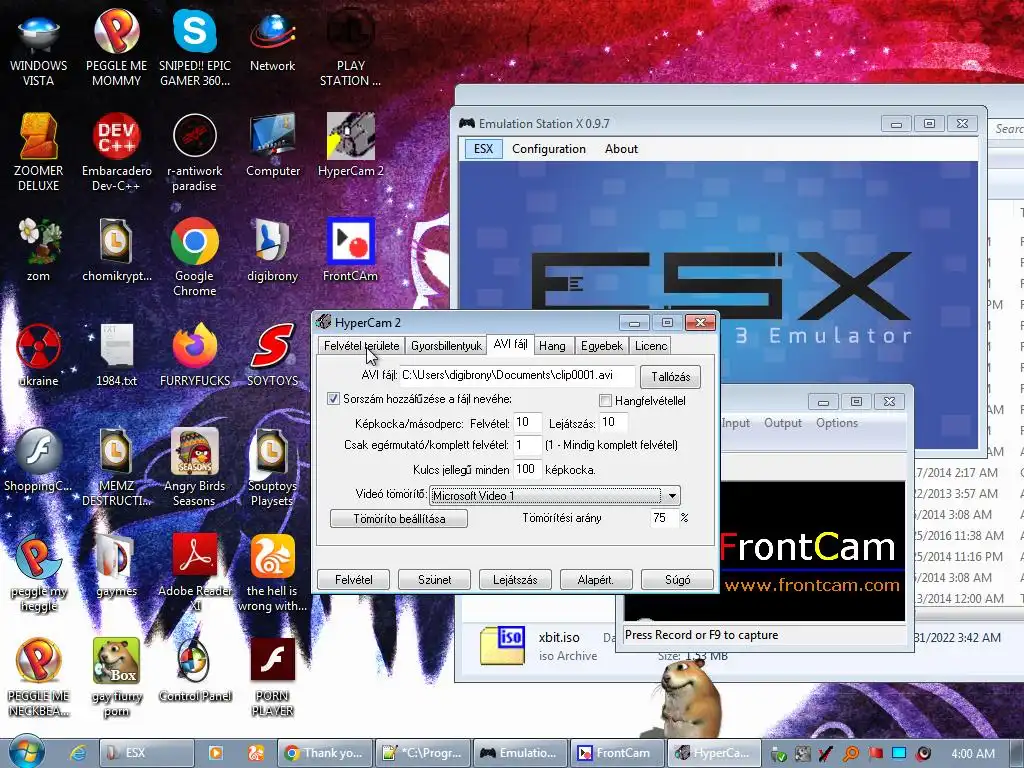Open ESX menu in Emulation Station

[483, 149]
